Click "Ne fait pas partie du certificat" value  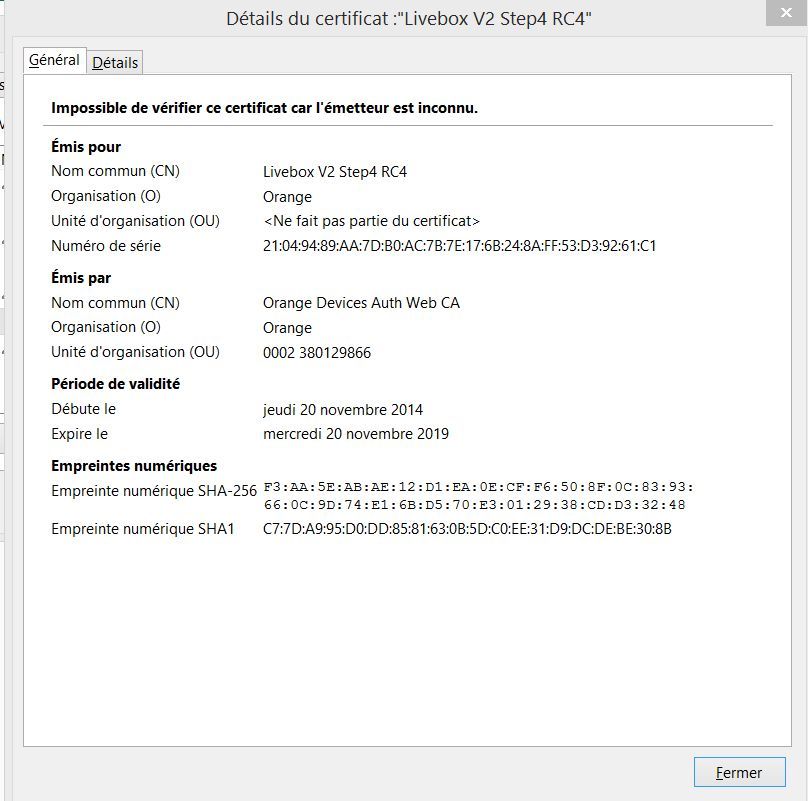click(371, 221)
